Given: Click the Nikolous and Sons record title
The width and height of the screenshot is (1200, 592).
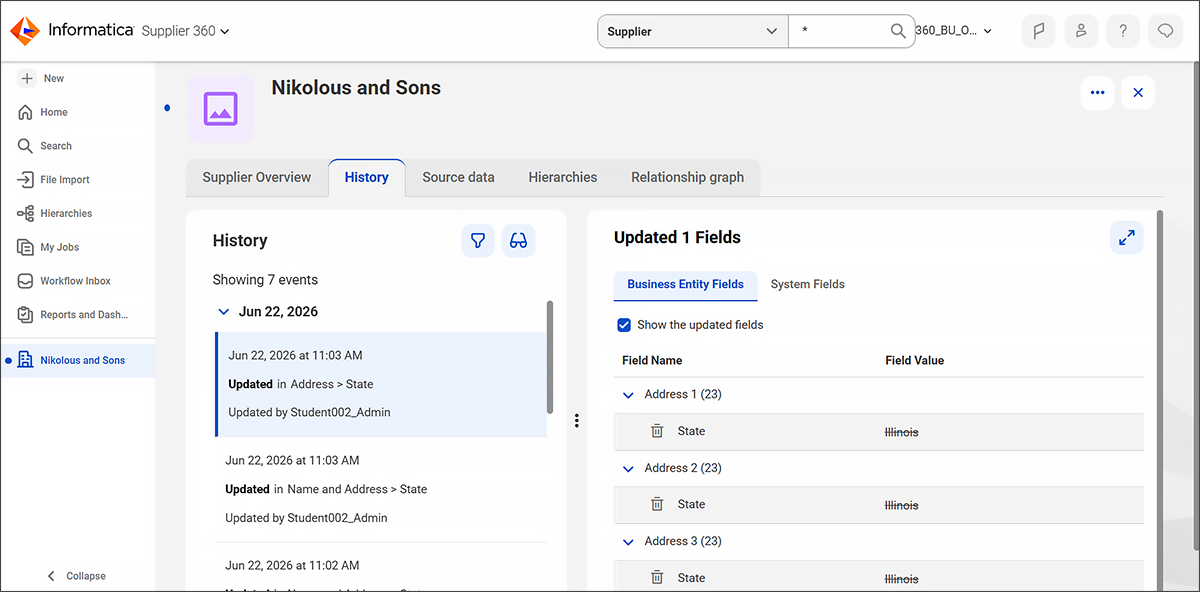Looking at the screenshot, I should pyautogui.click(x=356, y=88).
